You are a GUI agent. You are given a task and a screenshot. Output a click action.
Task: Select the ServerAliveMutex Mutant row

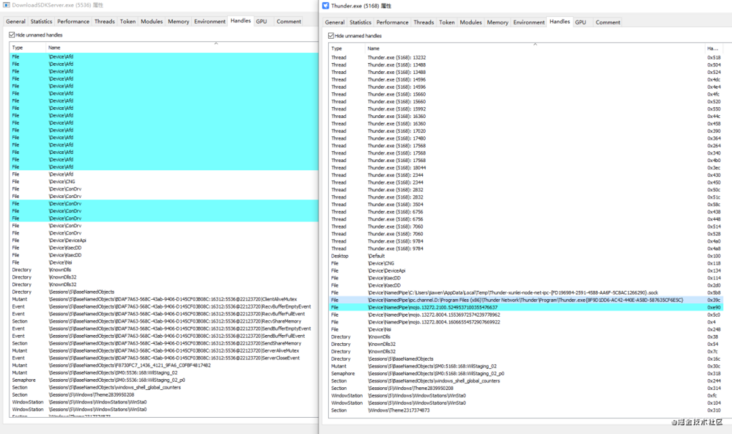[164, 350]
